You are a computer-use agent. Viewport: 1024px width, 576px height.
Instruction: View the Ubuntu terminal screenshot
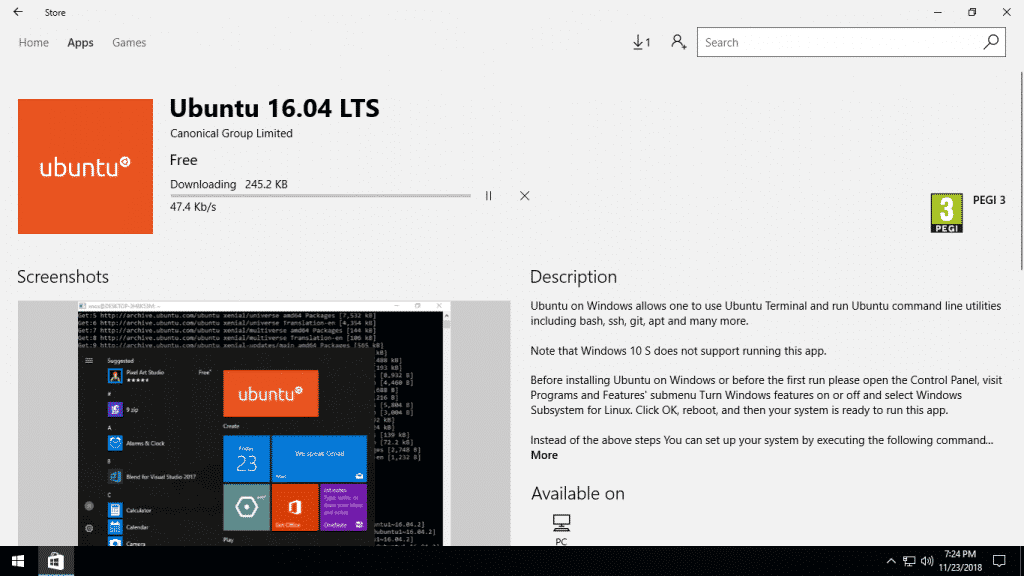(265, 420)
